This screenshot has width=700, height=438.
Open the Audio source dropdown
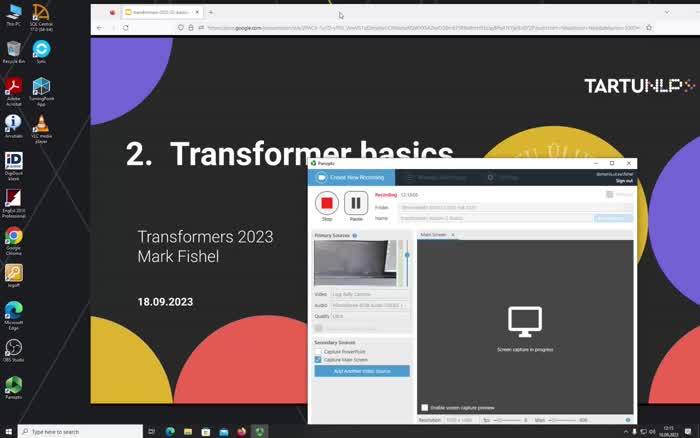point(370,305)
